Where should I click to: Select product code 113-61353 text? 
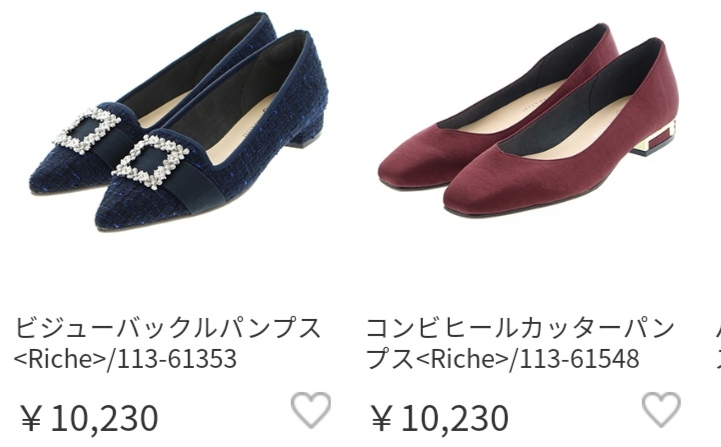tap(177, 359)
